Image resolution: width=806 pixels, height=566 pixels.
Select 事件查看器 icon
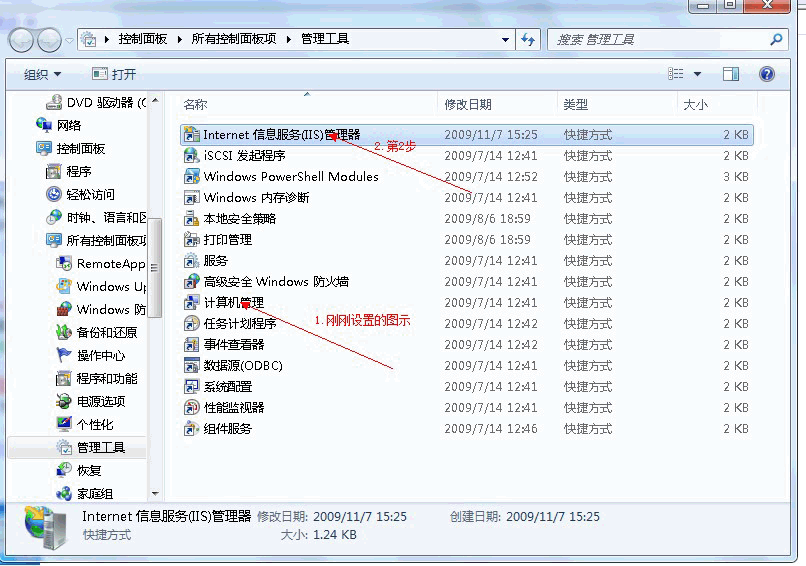(x=191, y=345)
